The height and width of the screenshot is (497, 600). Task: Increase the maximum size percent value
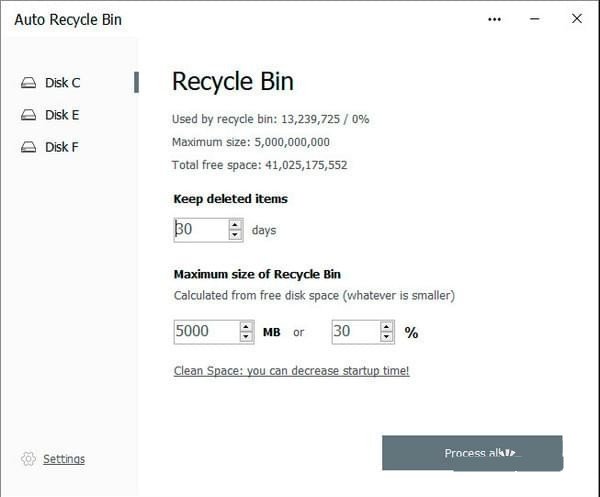click(387, 327)
